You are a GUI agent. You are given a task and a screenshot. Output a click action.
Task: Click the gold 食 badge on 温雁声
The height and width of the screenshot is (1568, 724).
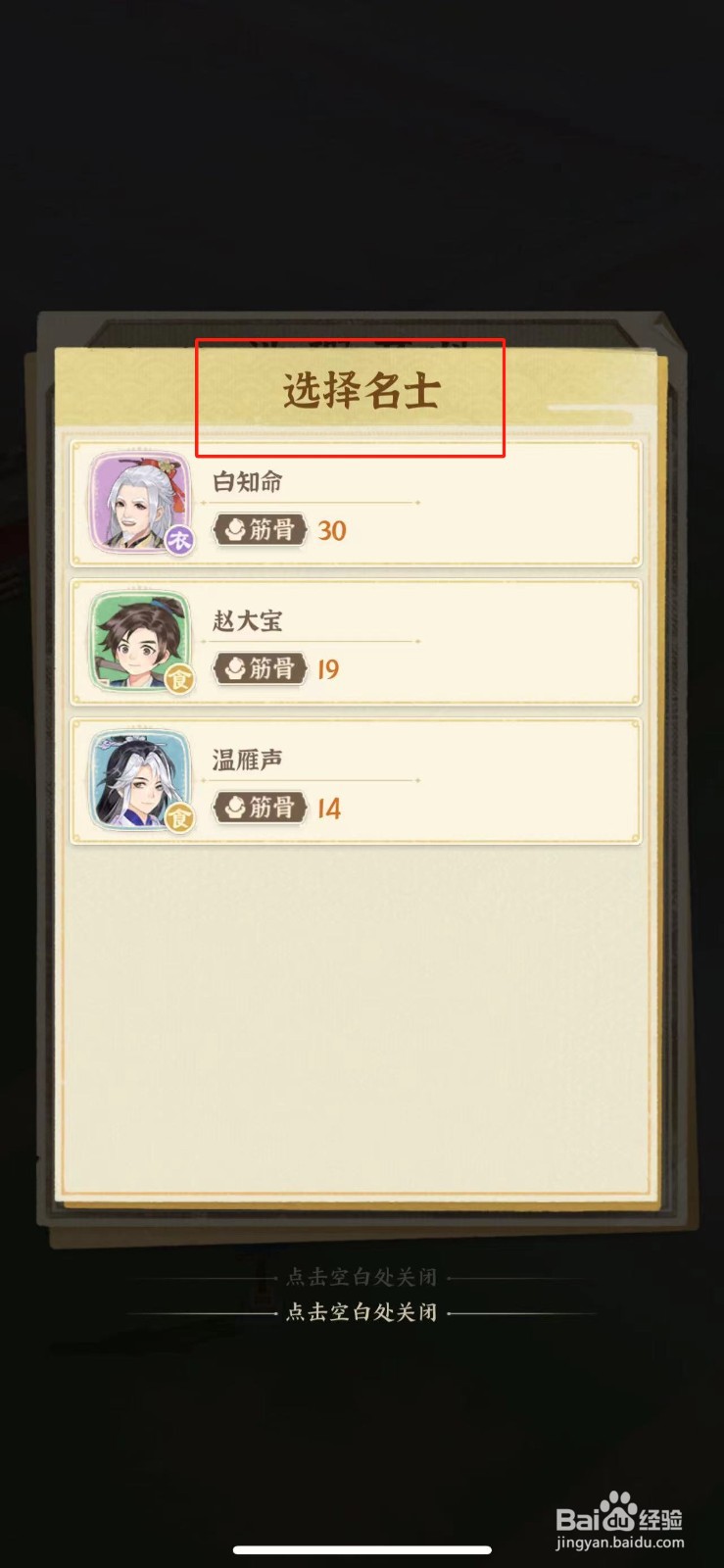pyautogui.click(x=178, y=817)
